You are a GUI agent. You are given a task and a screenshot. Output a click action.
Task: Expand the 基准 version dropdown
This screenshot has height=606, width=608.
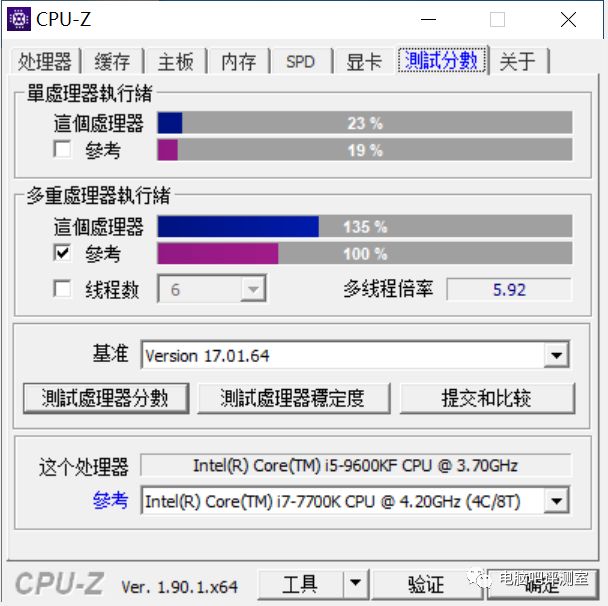(556, 355)
